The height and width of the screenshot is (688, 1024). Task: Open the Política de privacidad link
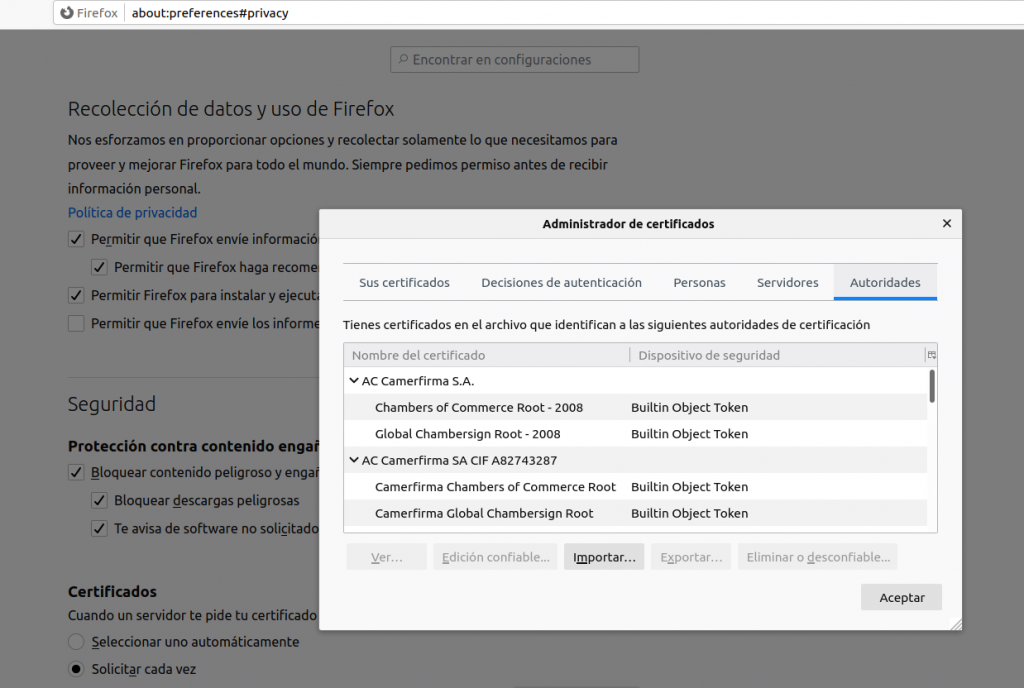133,213
